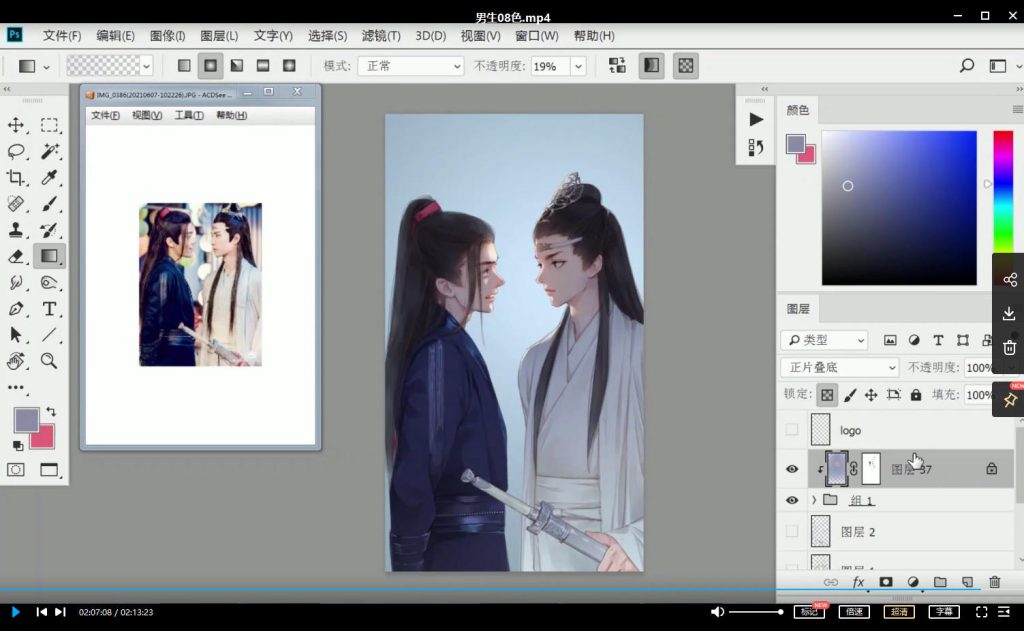The width and height of the screenshot is (1024, 631).
Task: Choose the Crop tool
Action: pyautogui.click(x=16, y=178)
